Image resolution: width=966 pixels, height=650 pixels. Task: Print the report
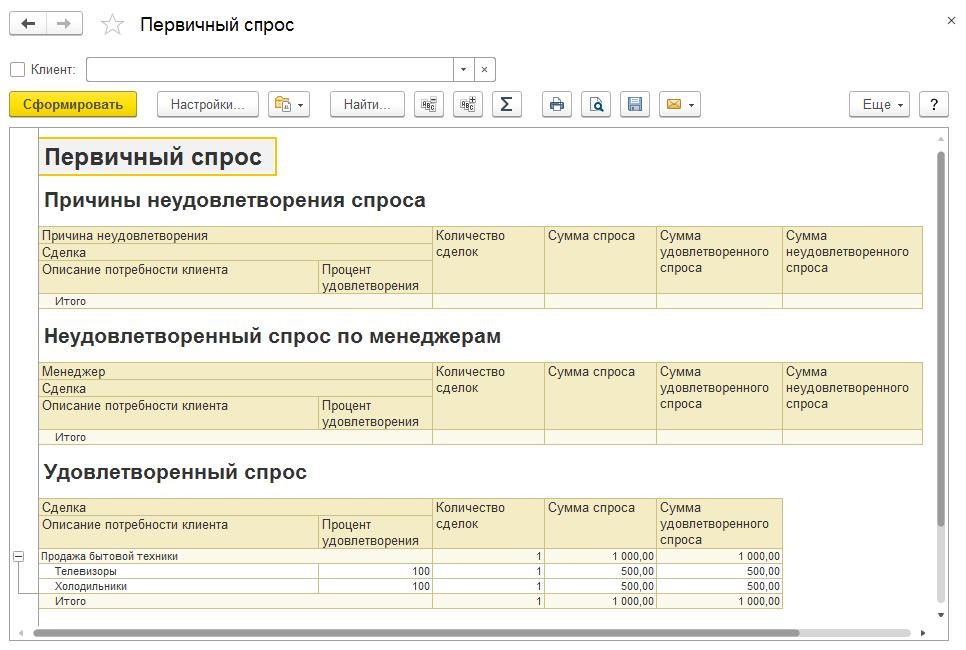coord(557,105)
